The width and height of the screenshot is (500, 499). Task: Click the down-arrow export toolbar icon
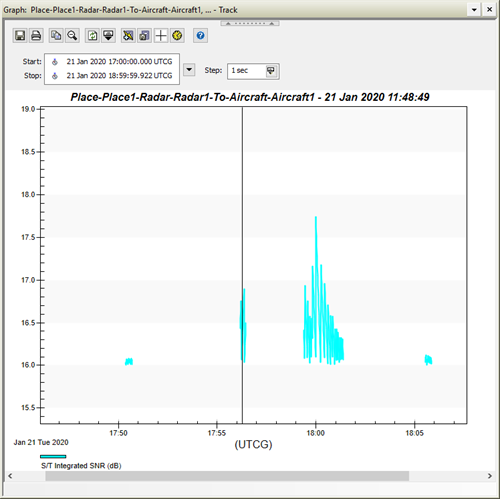(108, 35)
